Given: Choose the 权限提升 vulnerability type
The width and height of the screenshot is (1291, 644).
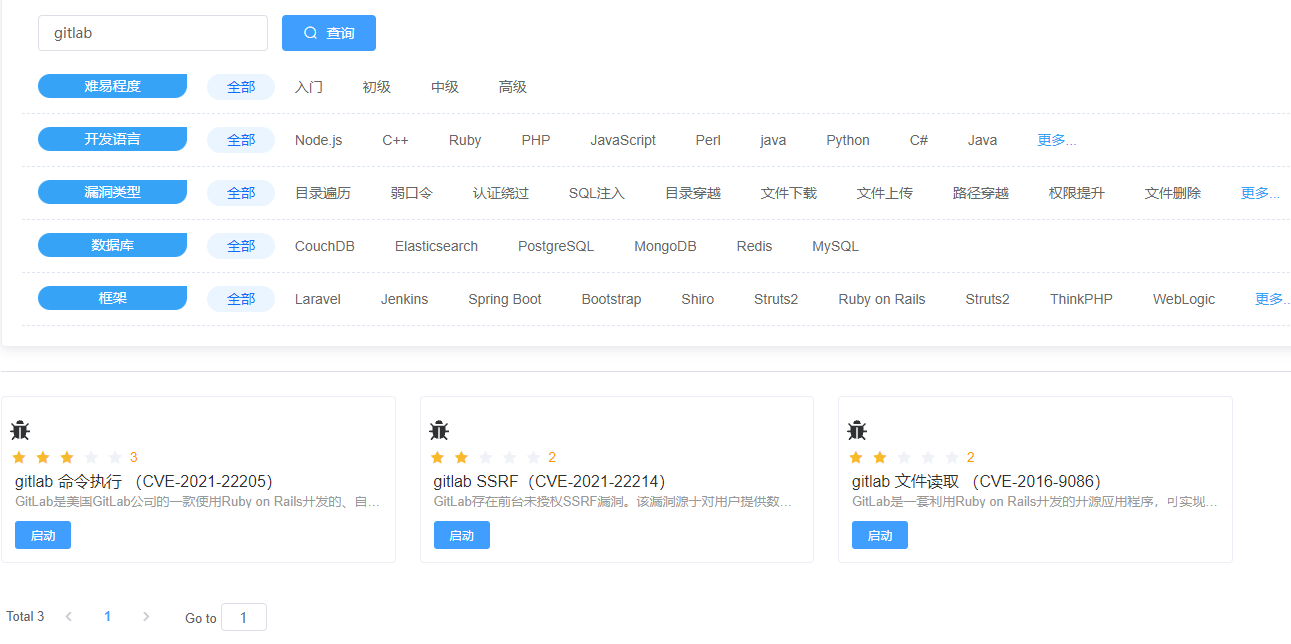Looking at the screenshot, I should click(x=1077, y=193).
